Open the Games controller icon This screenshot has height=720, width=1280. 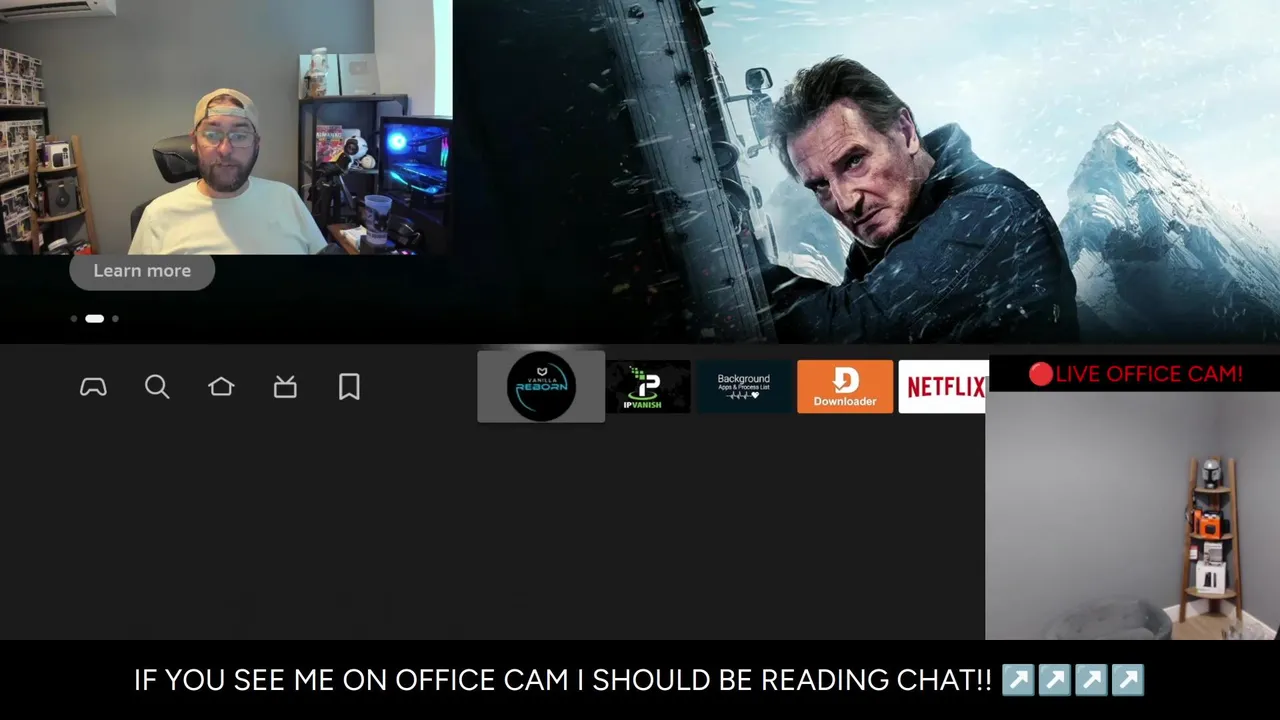pyautogui.click(x=93, y=387)
